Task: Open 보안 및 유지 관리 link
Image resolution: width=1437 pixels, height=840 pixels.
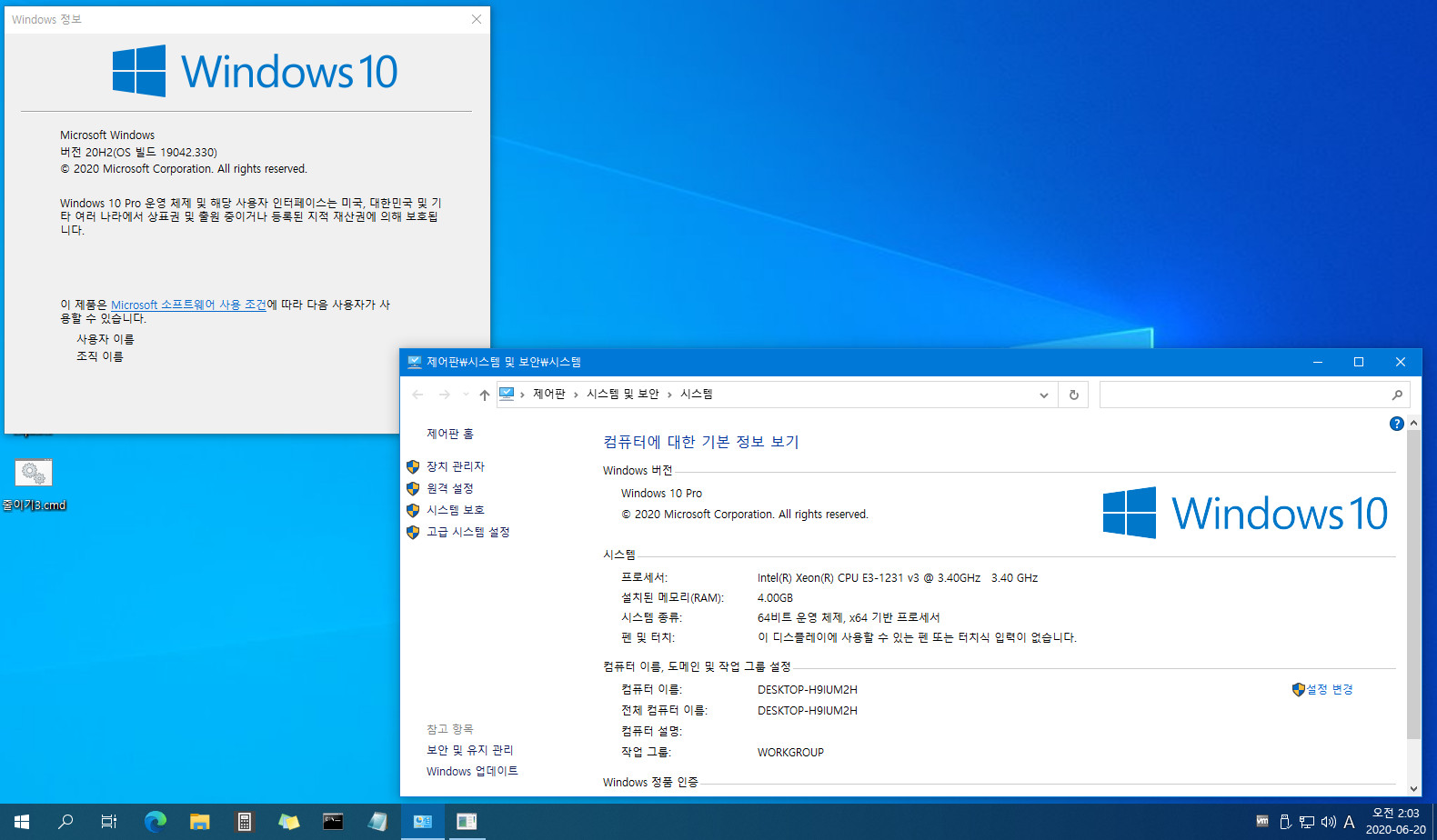Action: click(x=470, y=750)
